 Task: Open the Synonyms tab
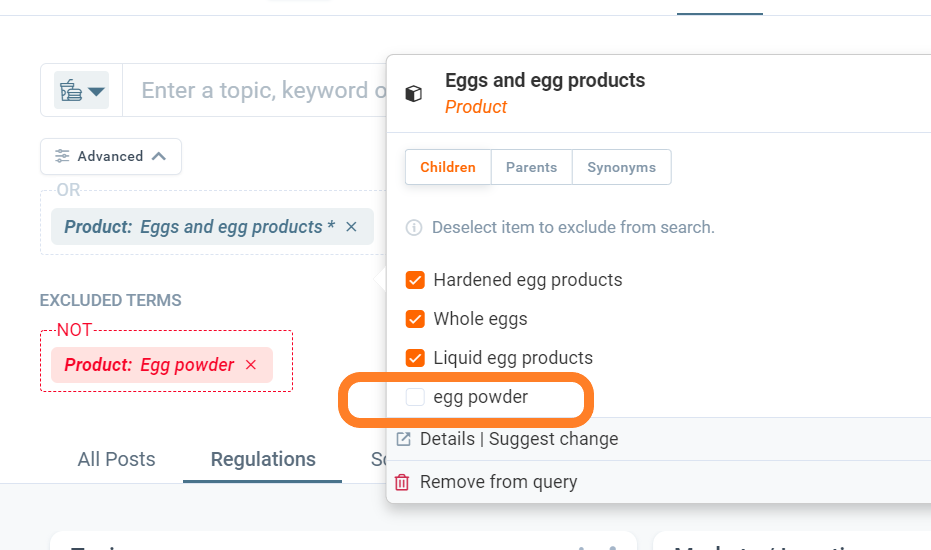[x=621, y=167]
